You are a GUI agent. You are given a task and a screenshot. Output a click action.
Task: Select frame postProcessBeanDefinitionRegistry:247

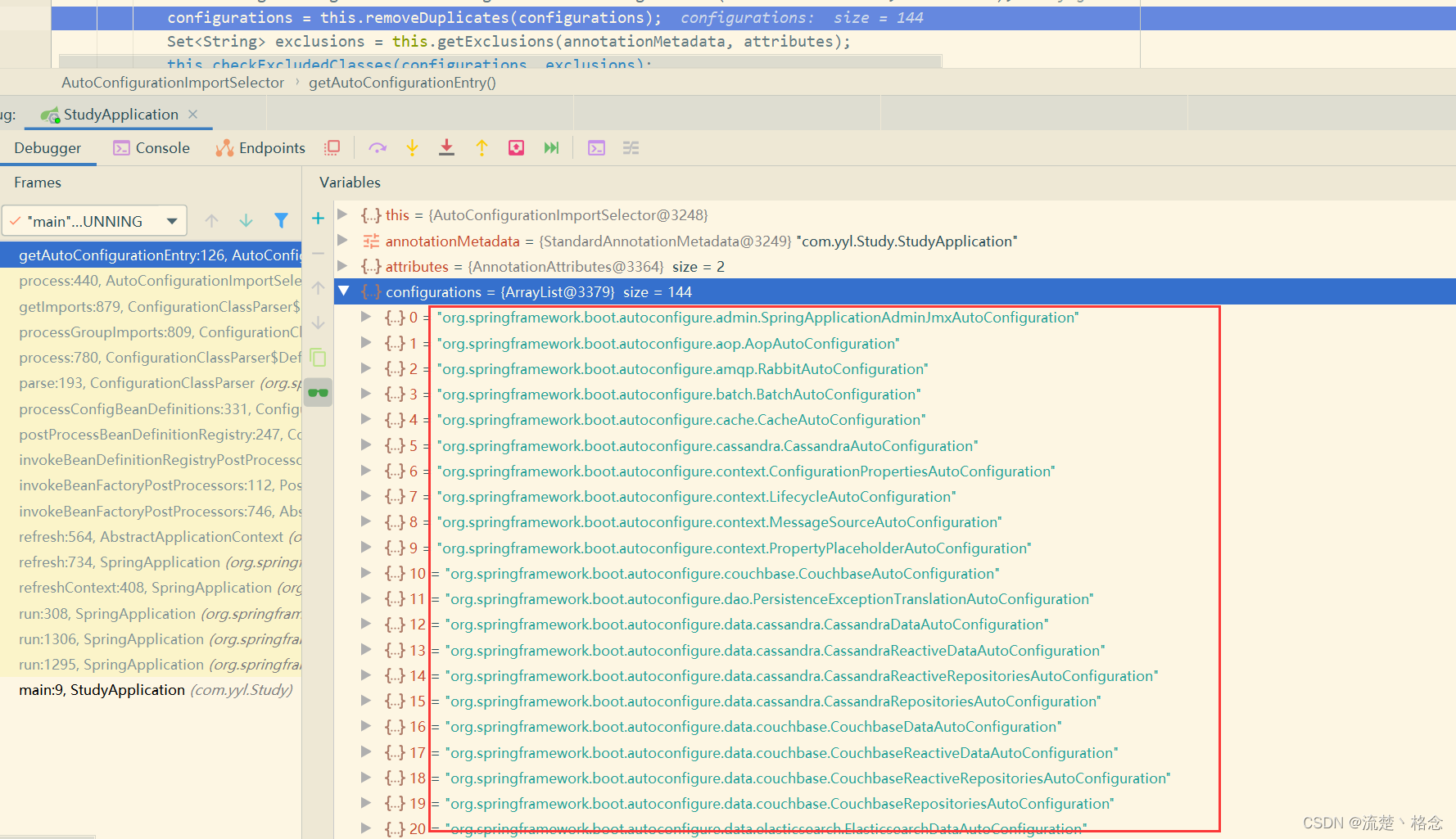pos(151,435)
